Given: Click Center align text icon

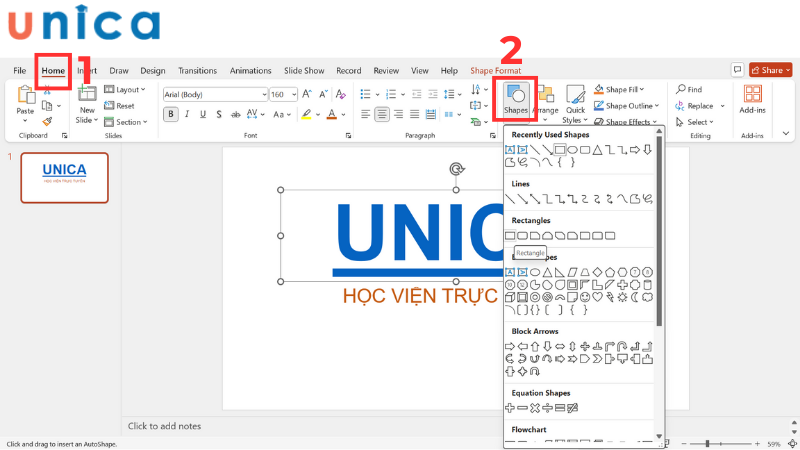Looking at the screenshot, I should click(x=382, y=114).
